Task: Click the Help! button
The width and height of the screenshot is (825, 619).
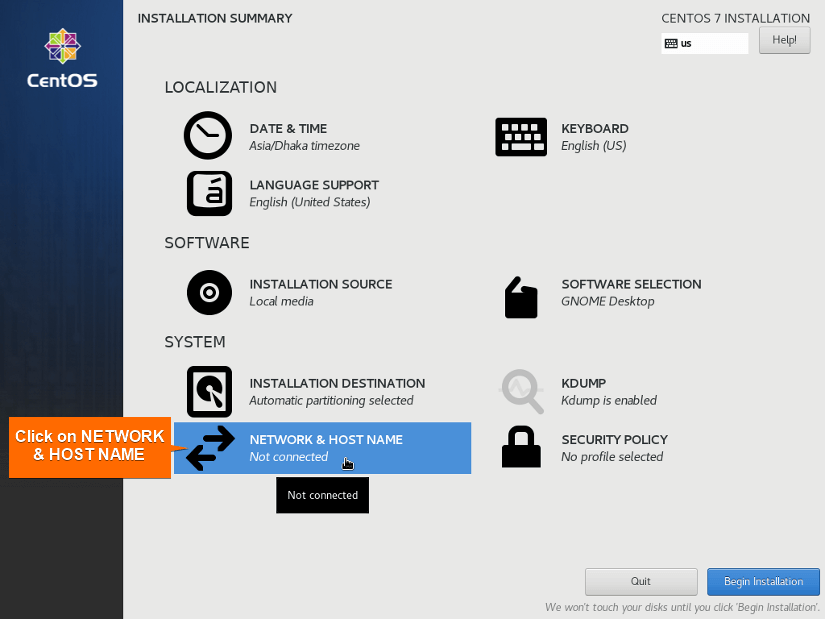Action: click(784, 40)
